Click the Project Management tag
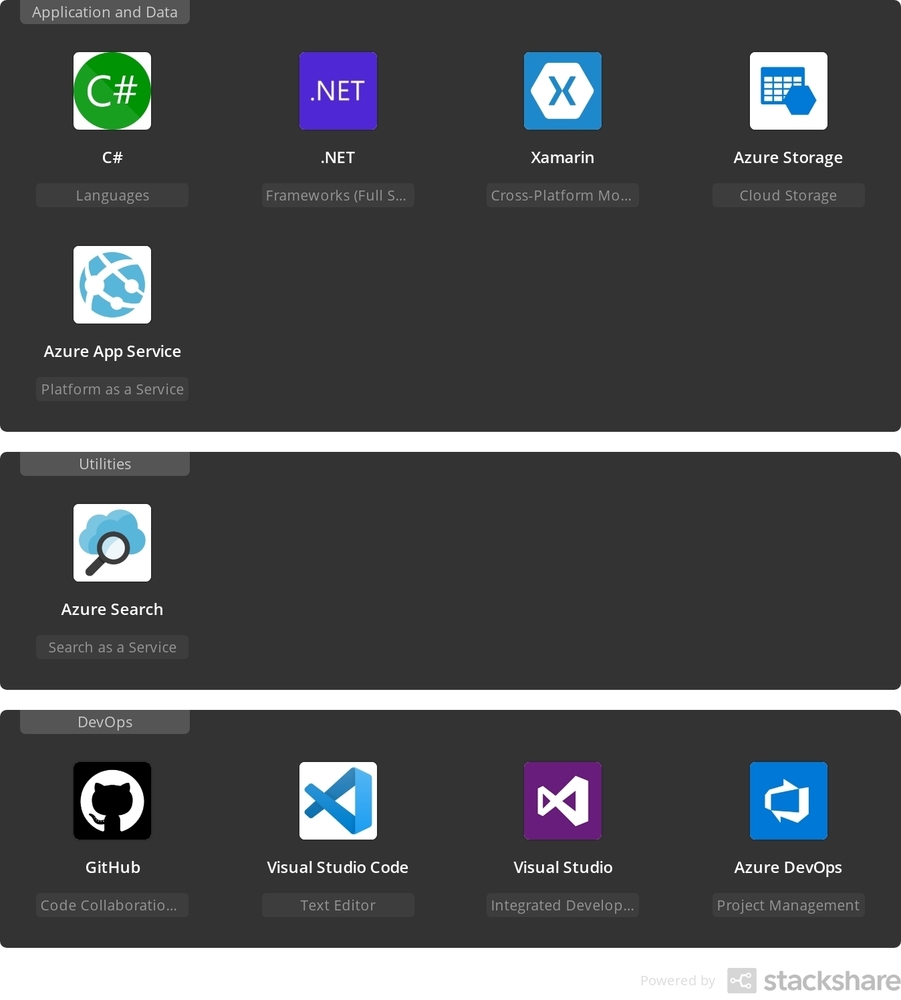 point(788,905)
